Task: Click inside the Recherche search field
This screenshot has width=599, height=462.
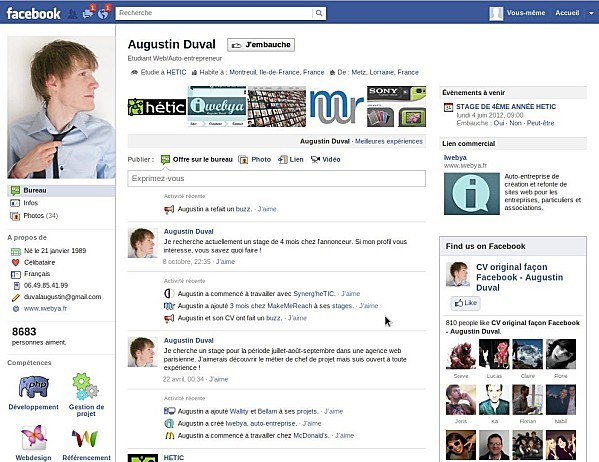Action: [x=214, y=13]
